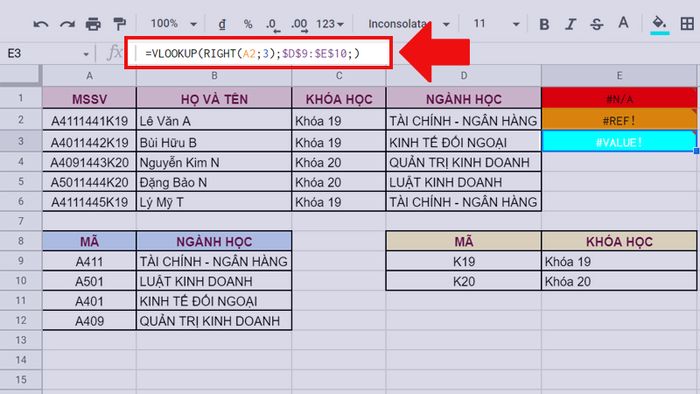Format as currency (đ)
Screen dimensions: 700x394
coord(222,24)
